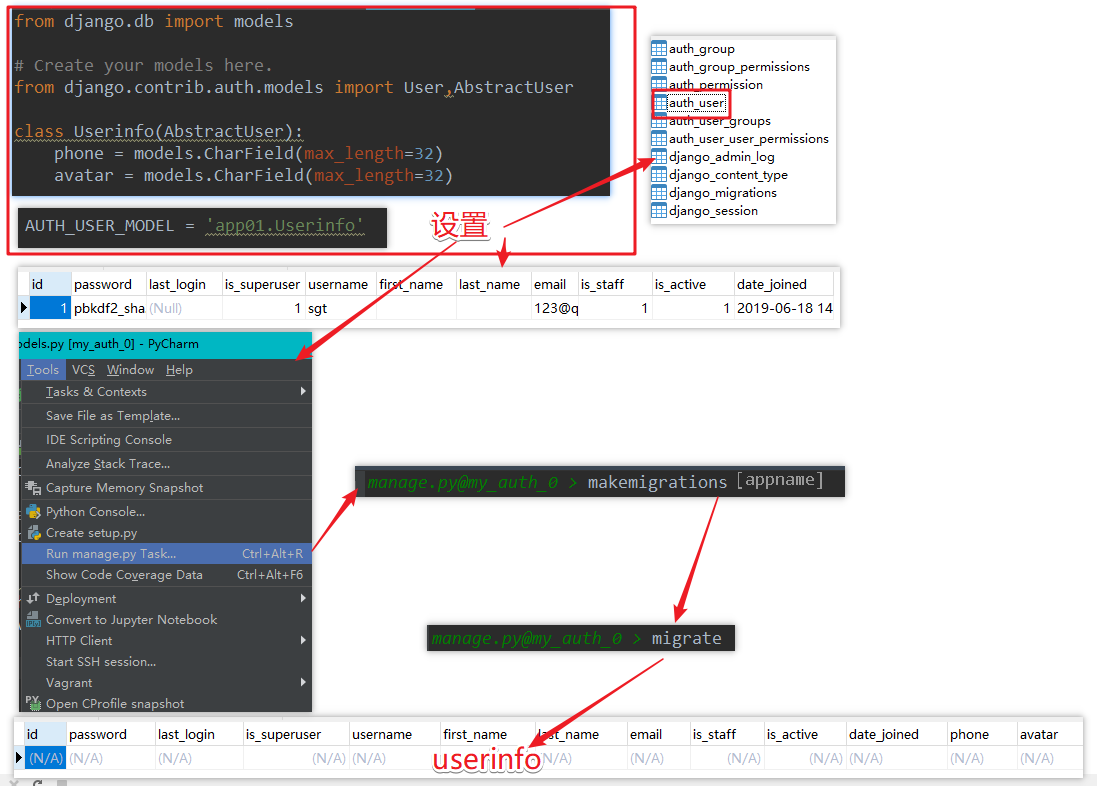Click the 2019-06-18 date_joined cell

coord(784,308)
